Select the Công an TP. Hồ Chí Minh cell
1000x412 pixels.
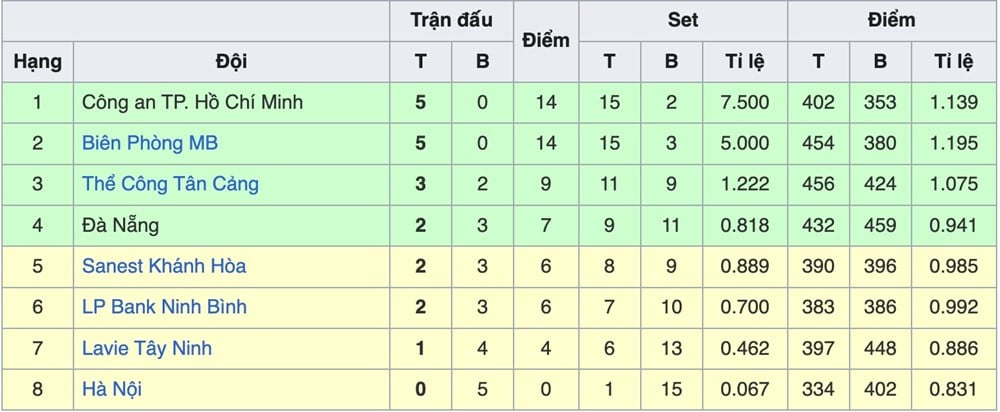click(192, 102)
